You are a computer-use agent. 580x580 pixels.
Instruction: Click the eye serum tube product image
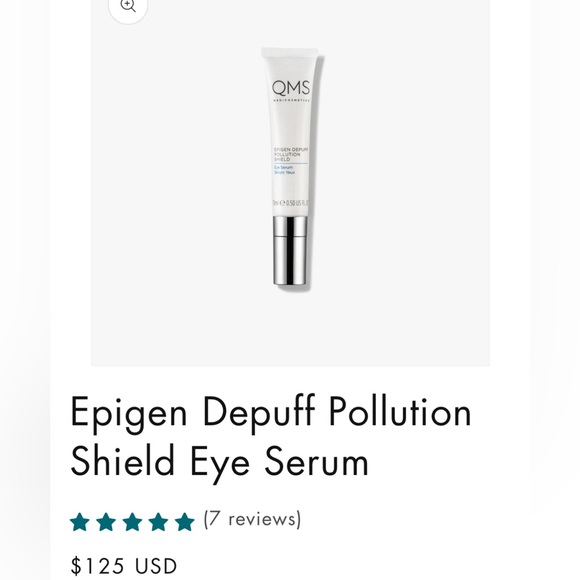[290, 167]
